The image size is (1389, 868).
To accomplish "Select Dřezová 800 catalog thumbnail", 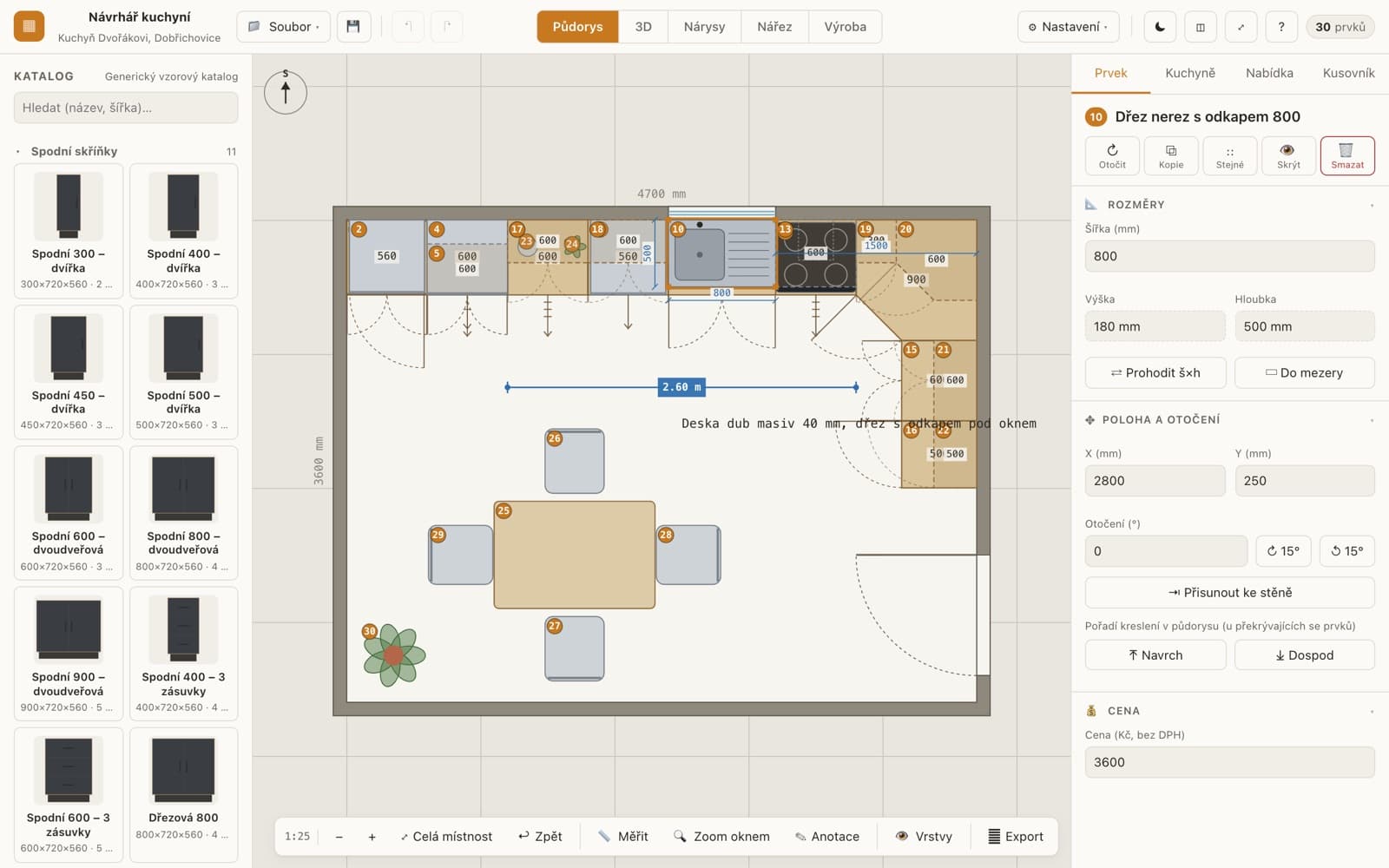I will pyautogui.click(x=183, y=793).
